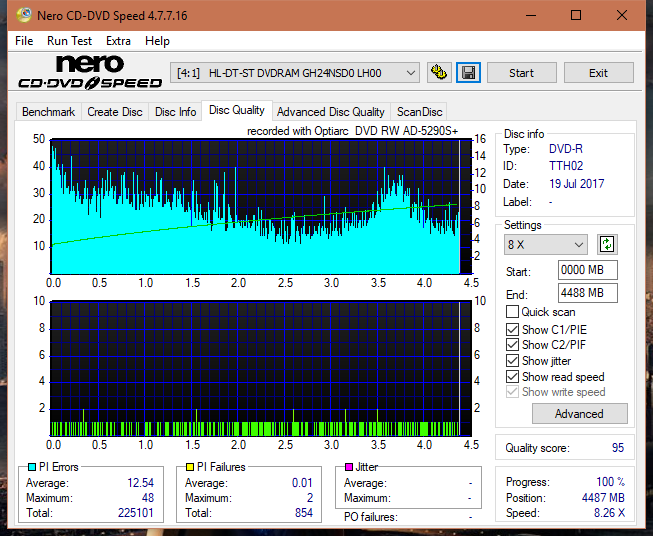Uncheck Show C2/PIF option
This screenshot has height=536, width=653.
coord(512,344)
